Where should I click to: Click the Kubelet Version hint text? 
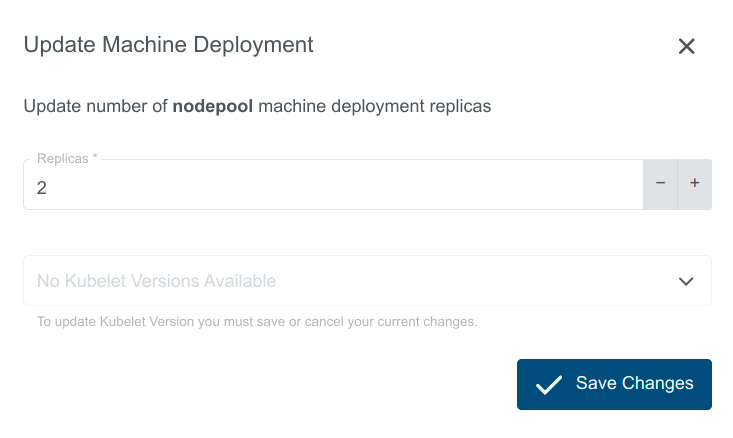coord(257,322)
